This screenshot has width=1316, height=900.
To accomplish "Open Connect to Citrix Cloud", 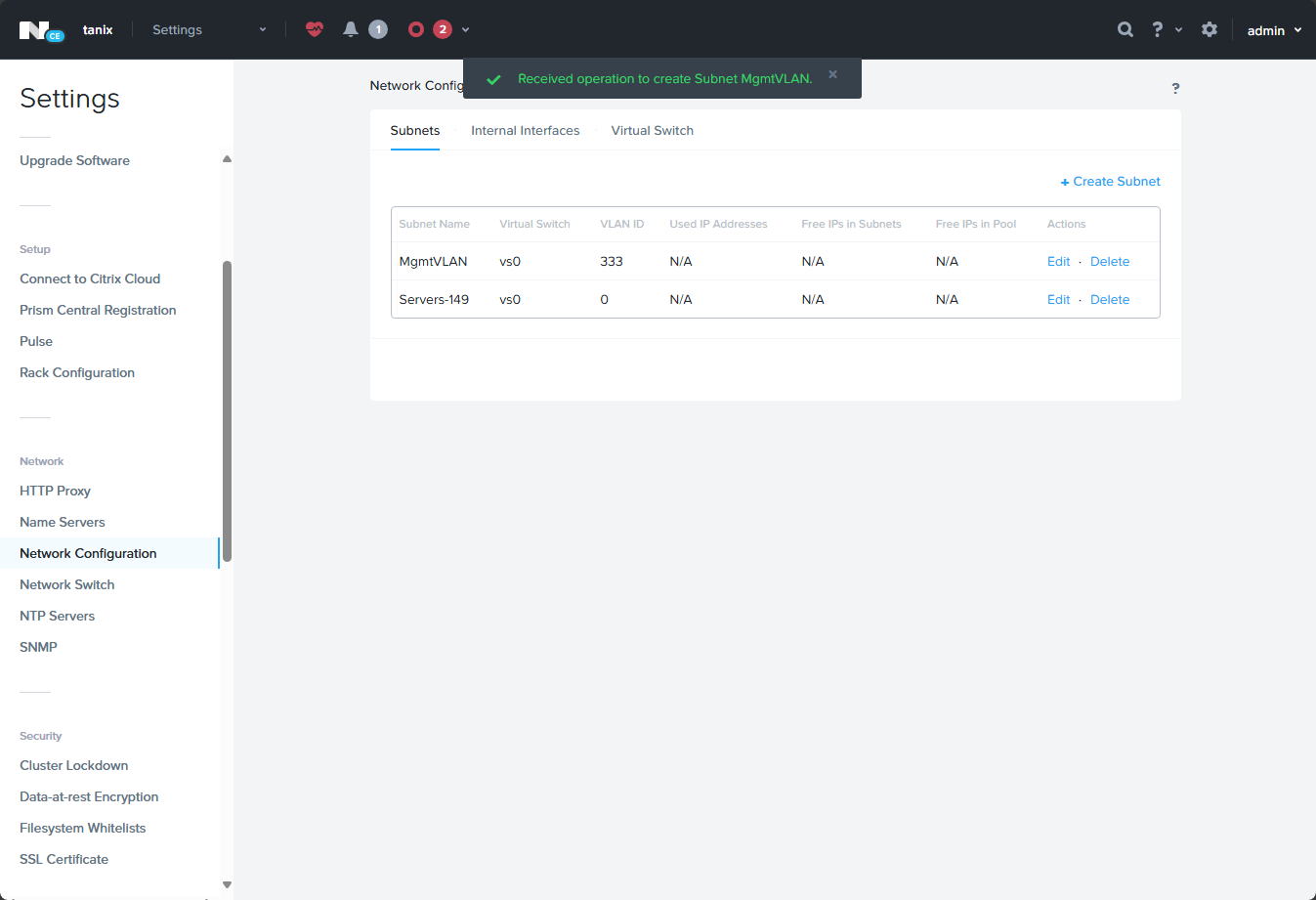I will click(x=90, y=279).
